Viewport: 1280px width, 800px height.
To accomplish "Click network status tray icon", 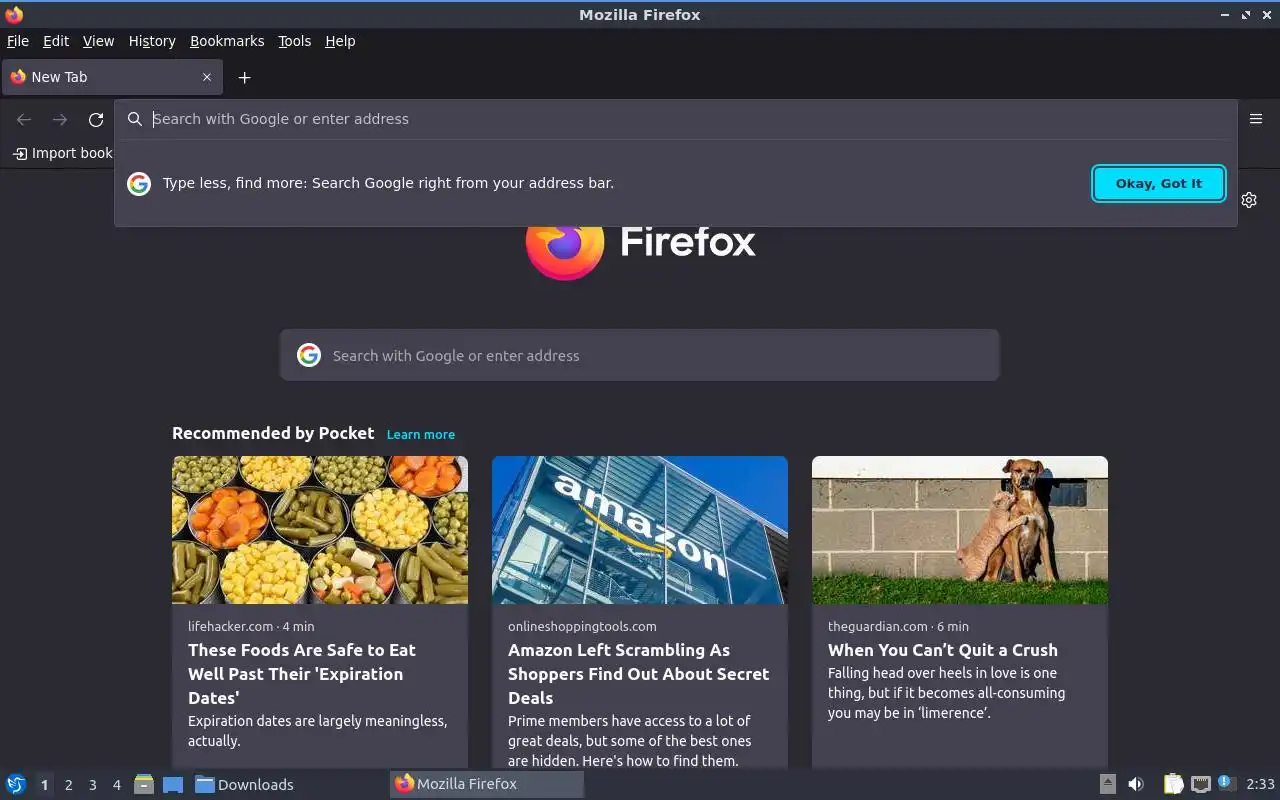I will 1201,784.
